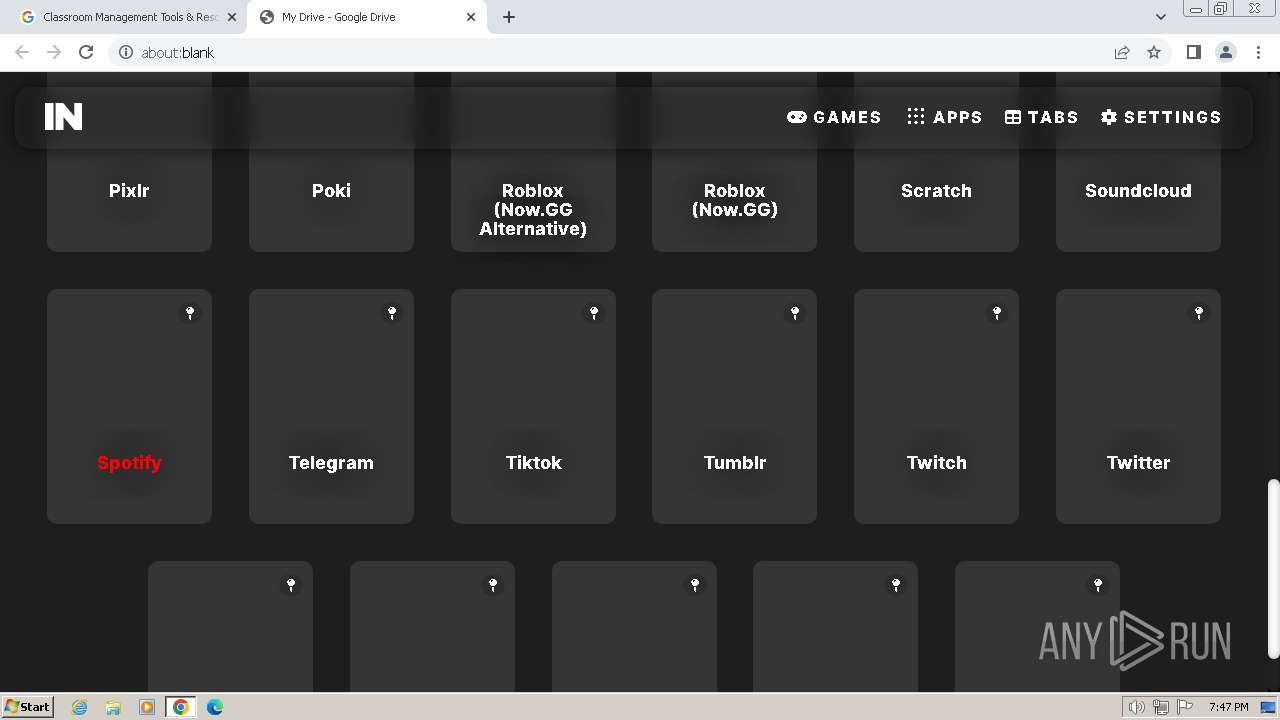This screenshot has width=1280, height=720.
Task: Open a new browser tab
Action: pos(508,17)
